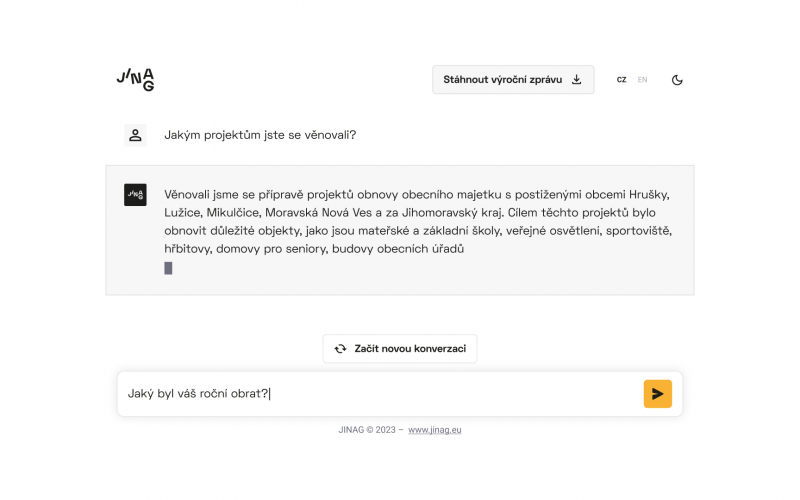Click the download arrow icon
The width and height of the screenshot is (800, 500).
tap(576, 80)
